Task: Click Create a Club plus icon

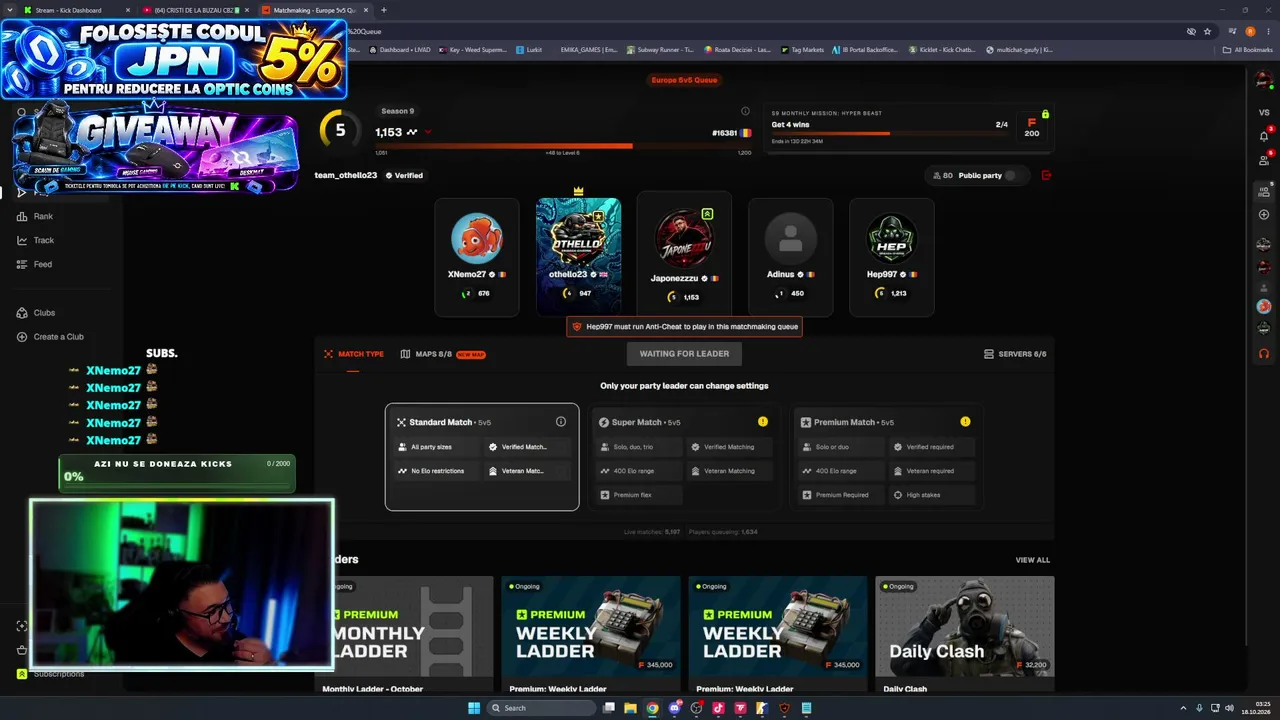Action: [x=22, y=337]
